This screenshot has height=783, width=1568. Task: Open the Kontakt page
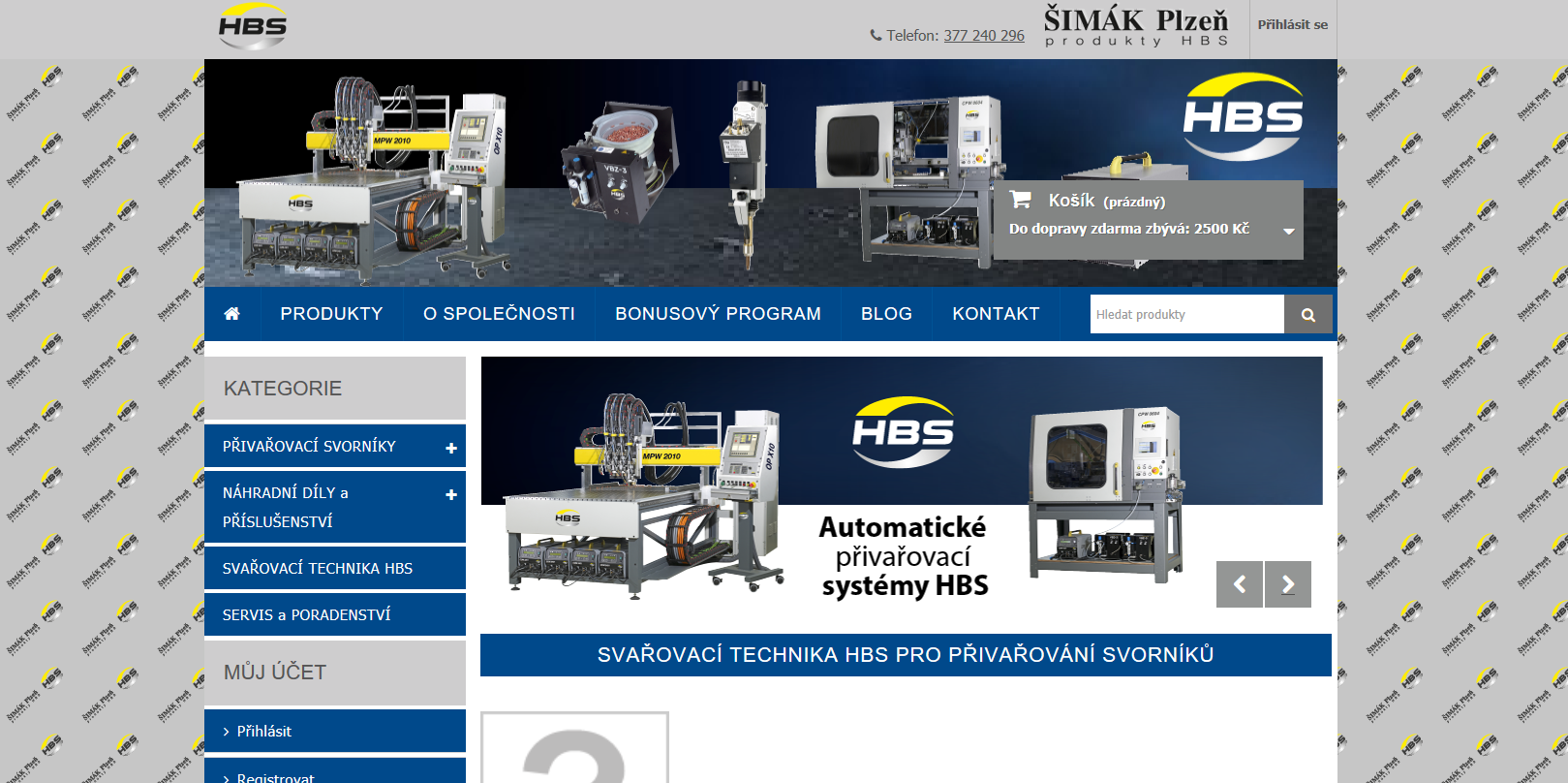pos(996,314)
